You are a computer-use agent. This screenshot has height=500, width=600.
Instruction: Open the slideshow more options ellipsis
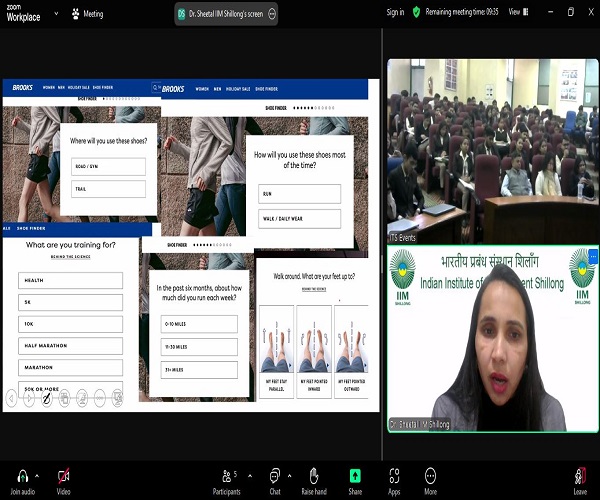click(99, 399)
